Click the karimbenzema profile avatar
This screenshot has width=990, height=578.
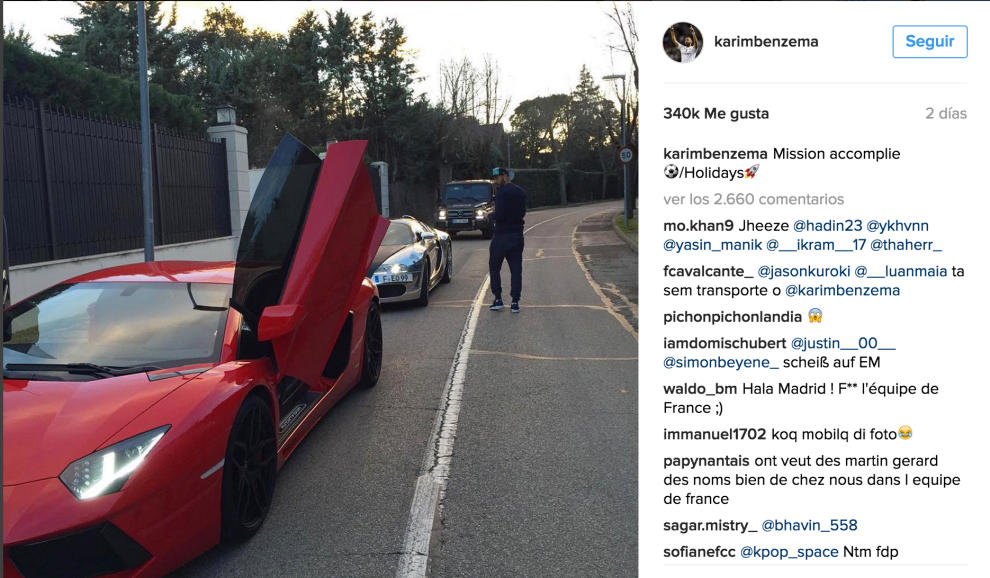(683, 42)
